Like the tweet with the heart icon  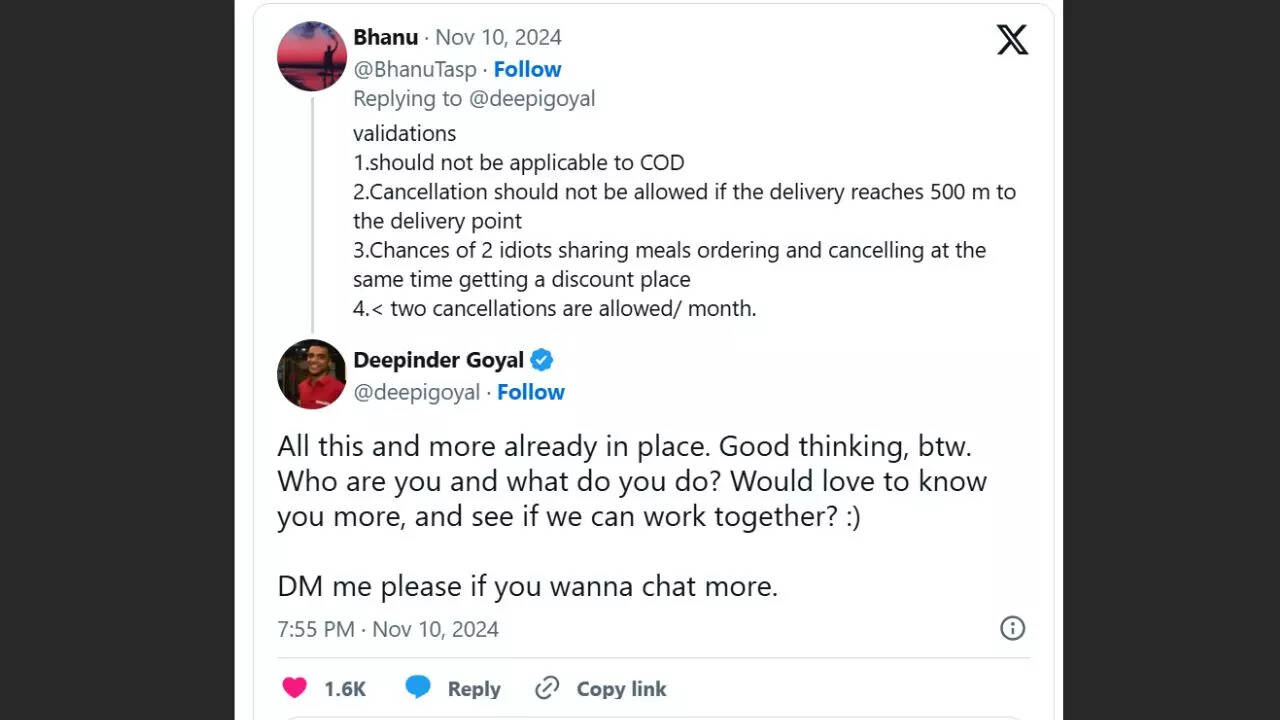(x=294, y=688)
